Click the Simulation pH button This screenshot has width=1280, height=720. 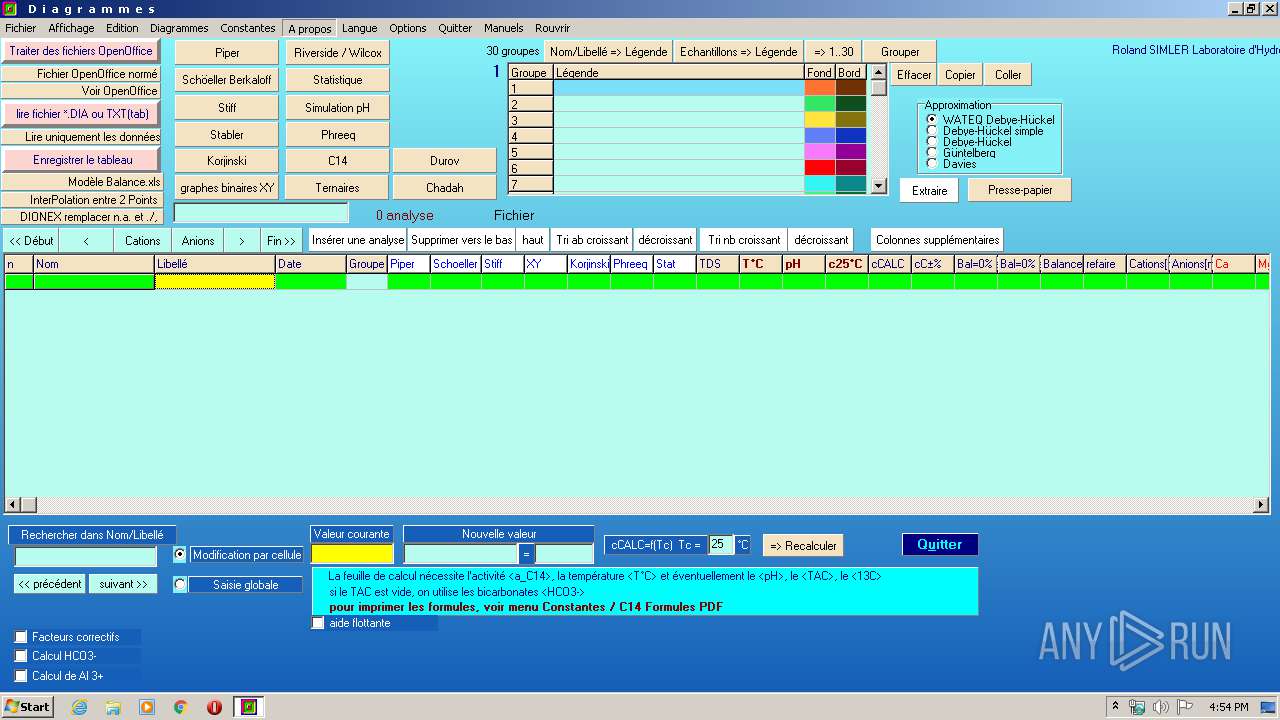(338, 107)
